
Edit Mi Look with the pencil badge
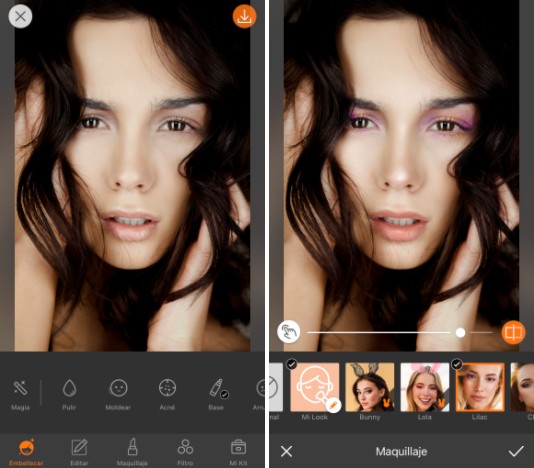point(333,405)
